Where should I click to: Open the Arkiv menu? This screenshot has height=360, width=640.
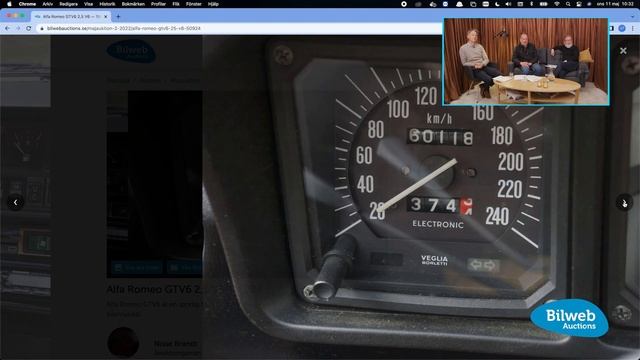click(x=48, y=4)
